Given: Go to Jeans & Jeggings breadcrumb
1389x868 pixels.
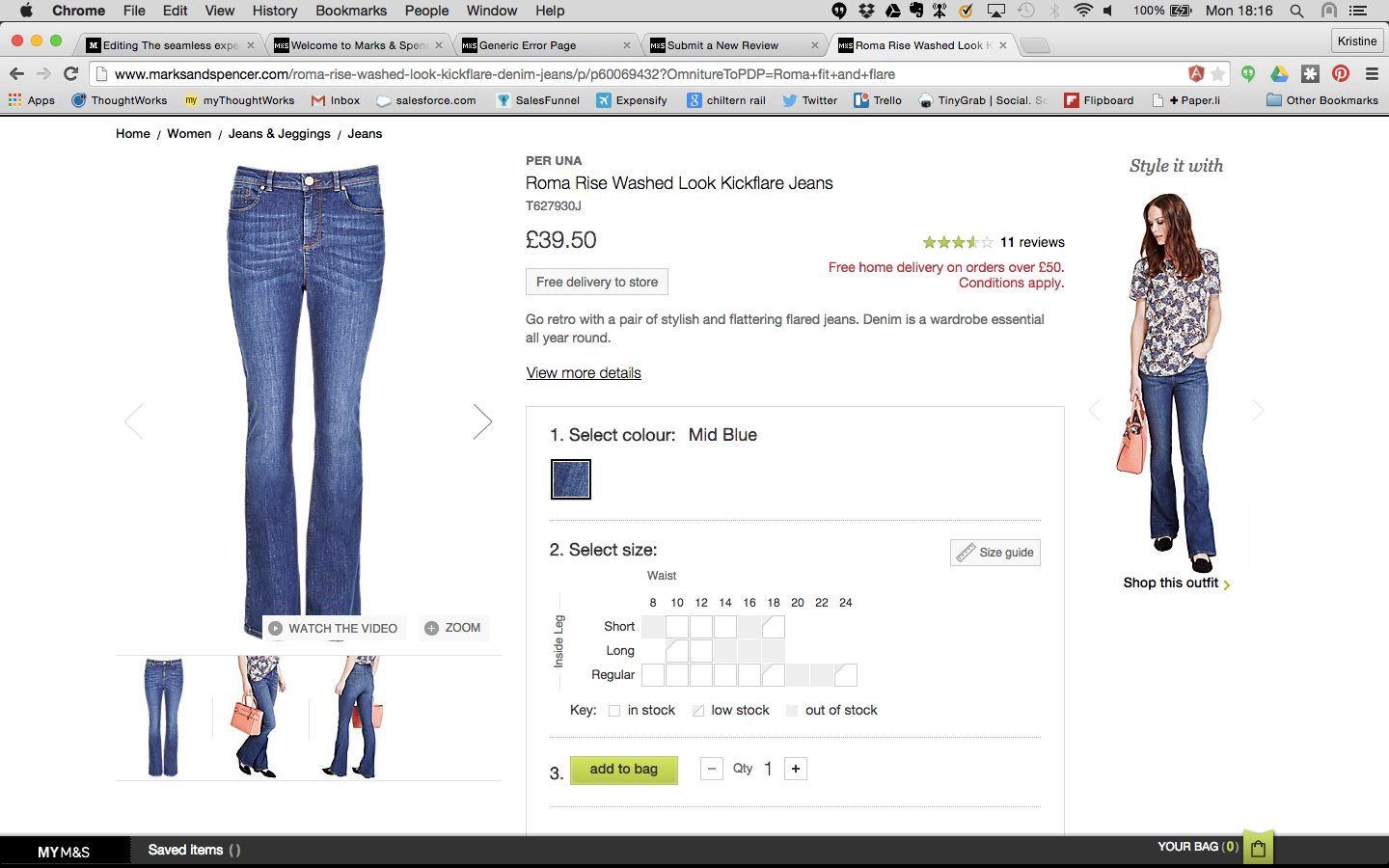Looking at the screenshot, I should click(280, 134).
